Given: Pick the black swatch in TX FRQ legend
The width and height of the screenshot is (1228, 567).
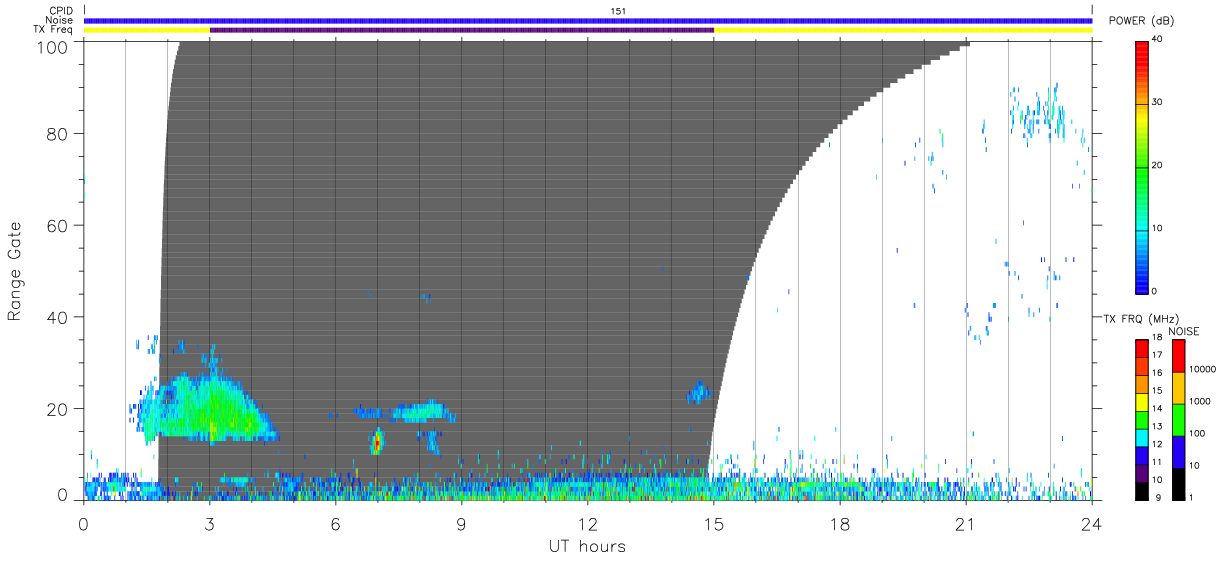Looking at the screenshot, I should pyautogui.click(x=1141, y=491).
